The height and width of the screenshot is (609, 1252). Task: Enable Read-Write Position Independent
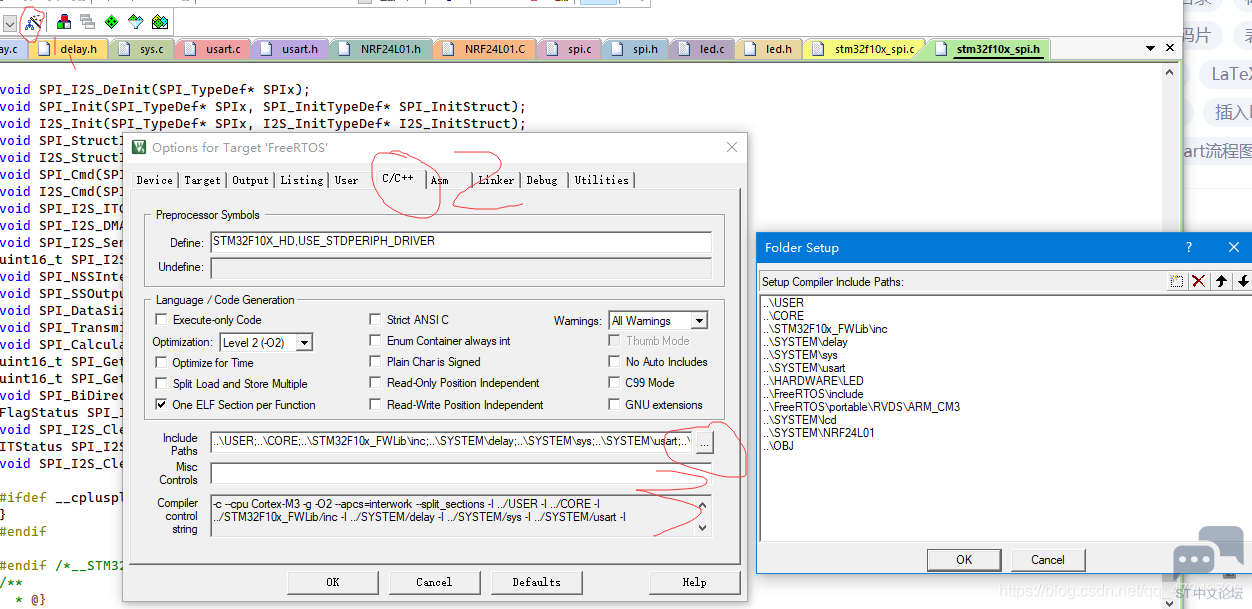[x=376, y=405]
